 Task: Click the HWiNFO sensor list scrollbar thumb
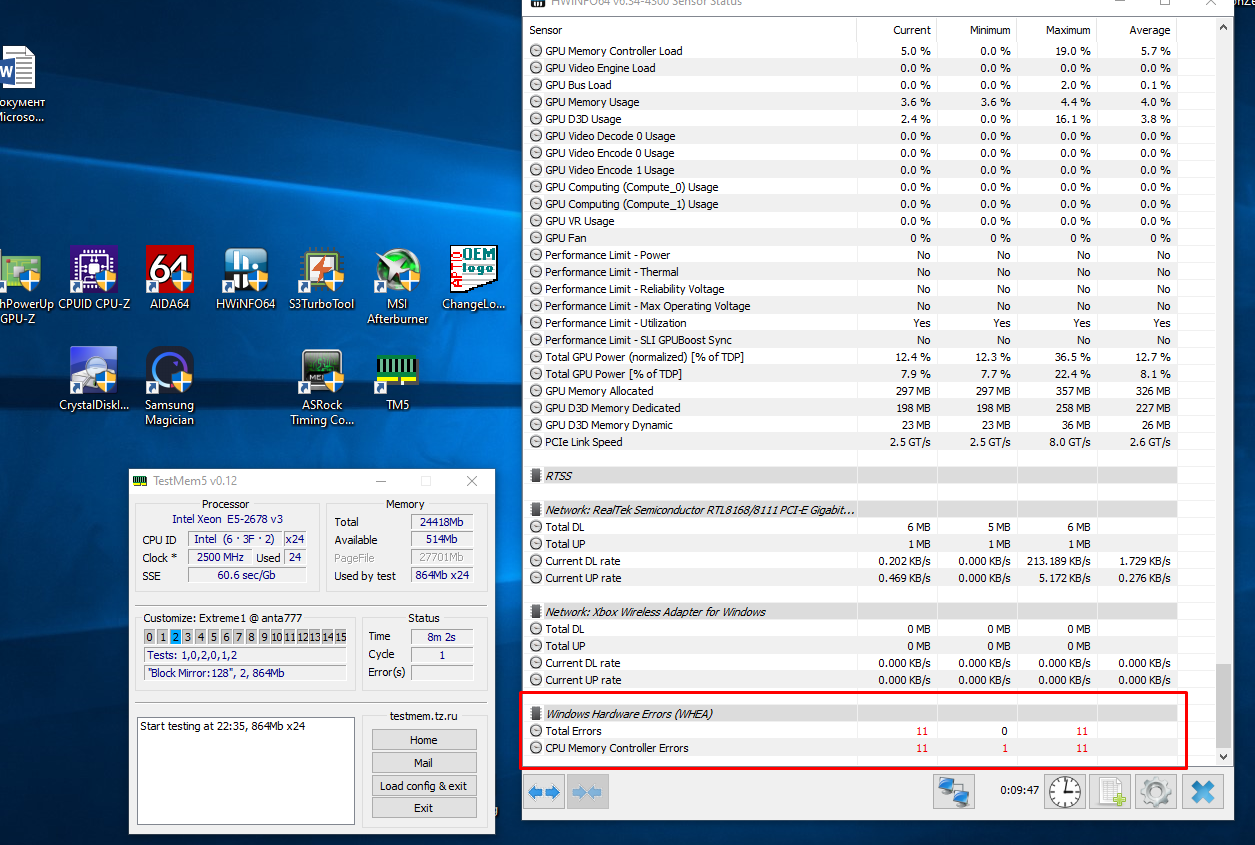(x=1224, y=705)
